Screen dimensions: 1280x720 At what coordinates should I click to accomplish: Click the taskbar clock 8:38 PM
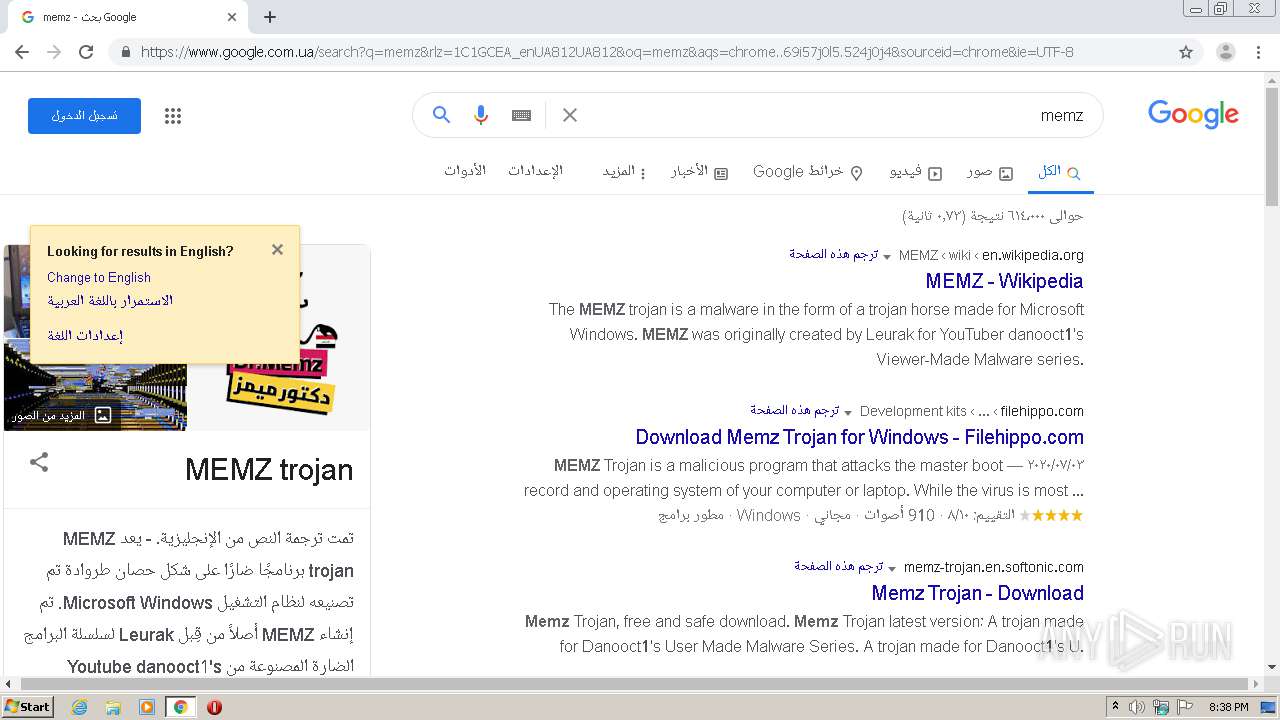1228,707
